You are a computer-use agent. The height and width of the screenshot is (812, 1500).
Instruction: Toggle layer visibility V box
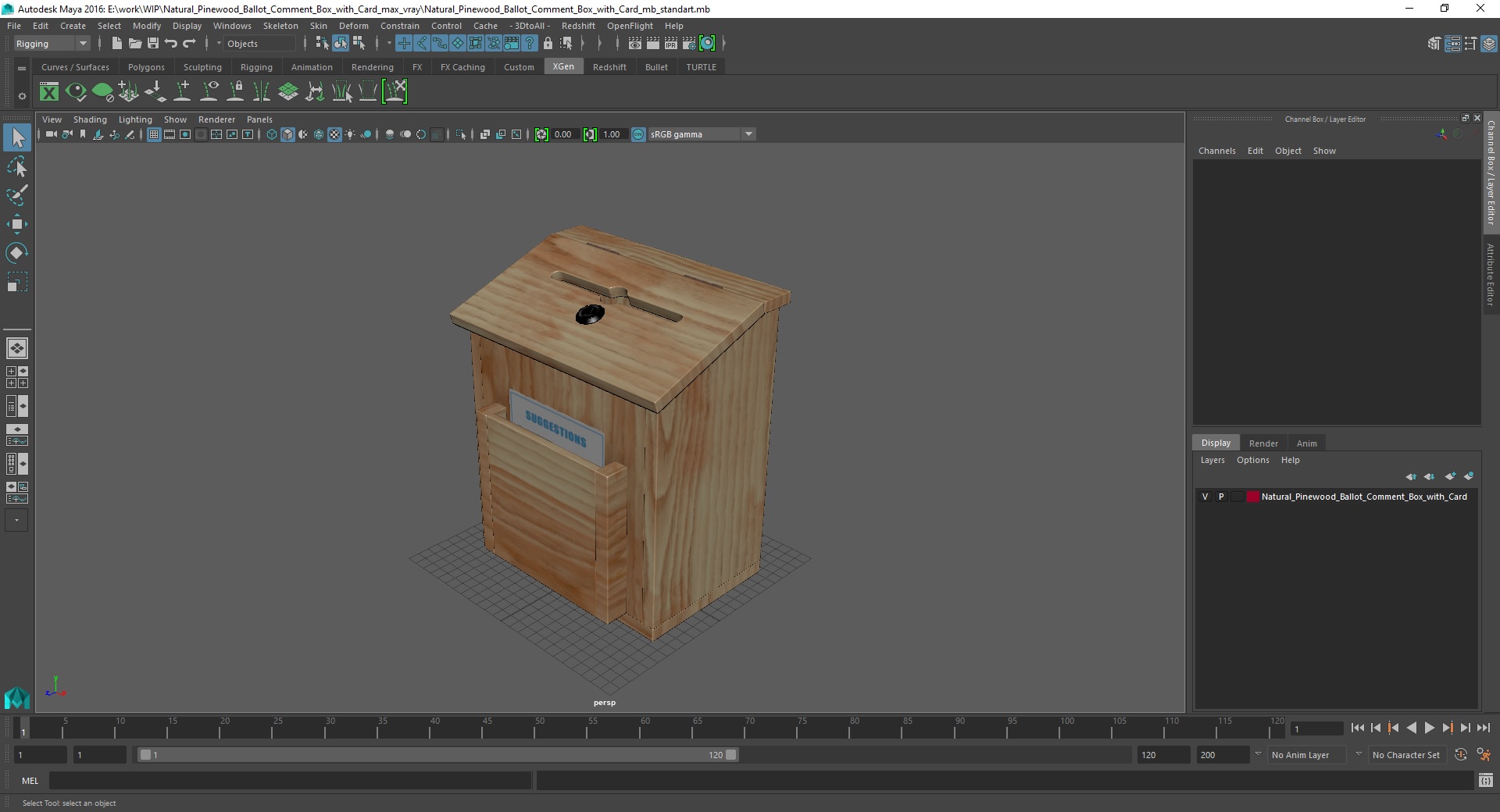point(1205,497)
